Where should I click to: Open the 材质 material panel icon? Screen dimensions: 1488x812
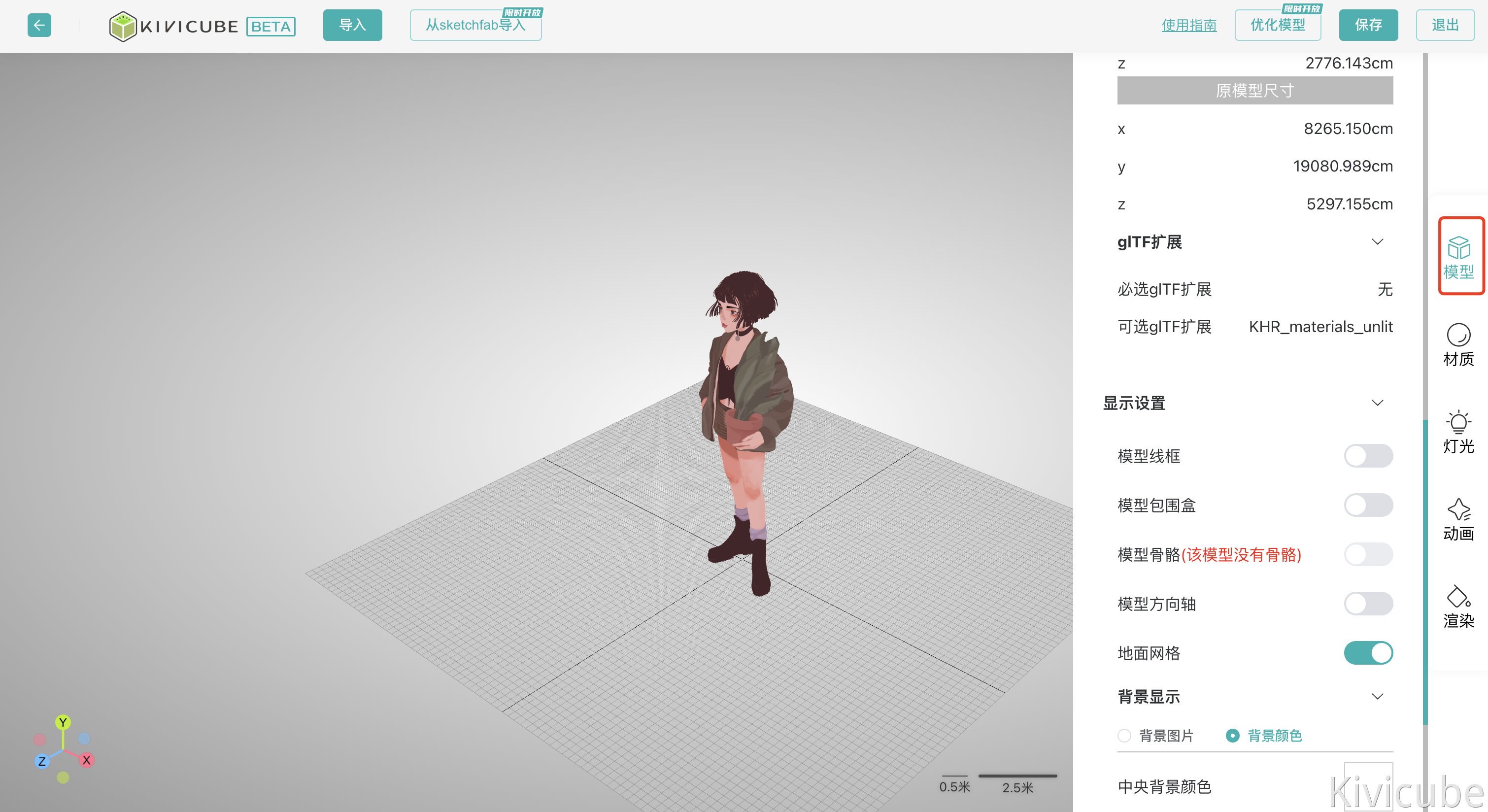(x=1458, y=345)
